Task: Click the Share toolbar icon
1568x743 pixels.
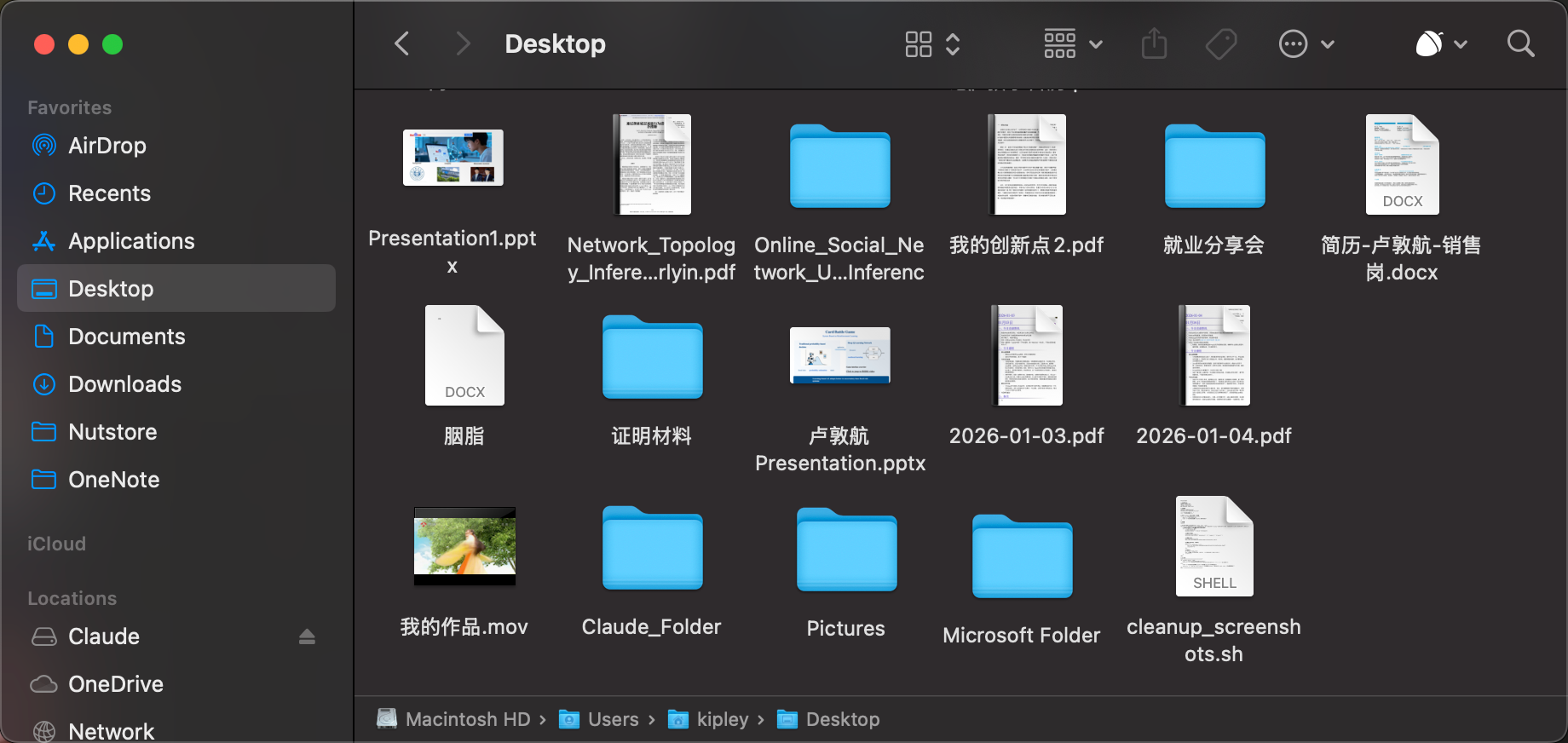Action: 1154,43
